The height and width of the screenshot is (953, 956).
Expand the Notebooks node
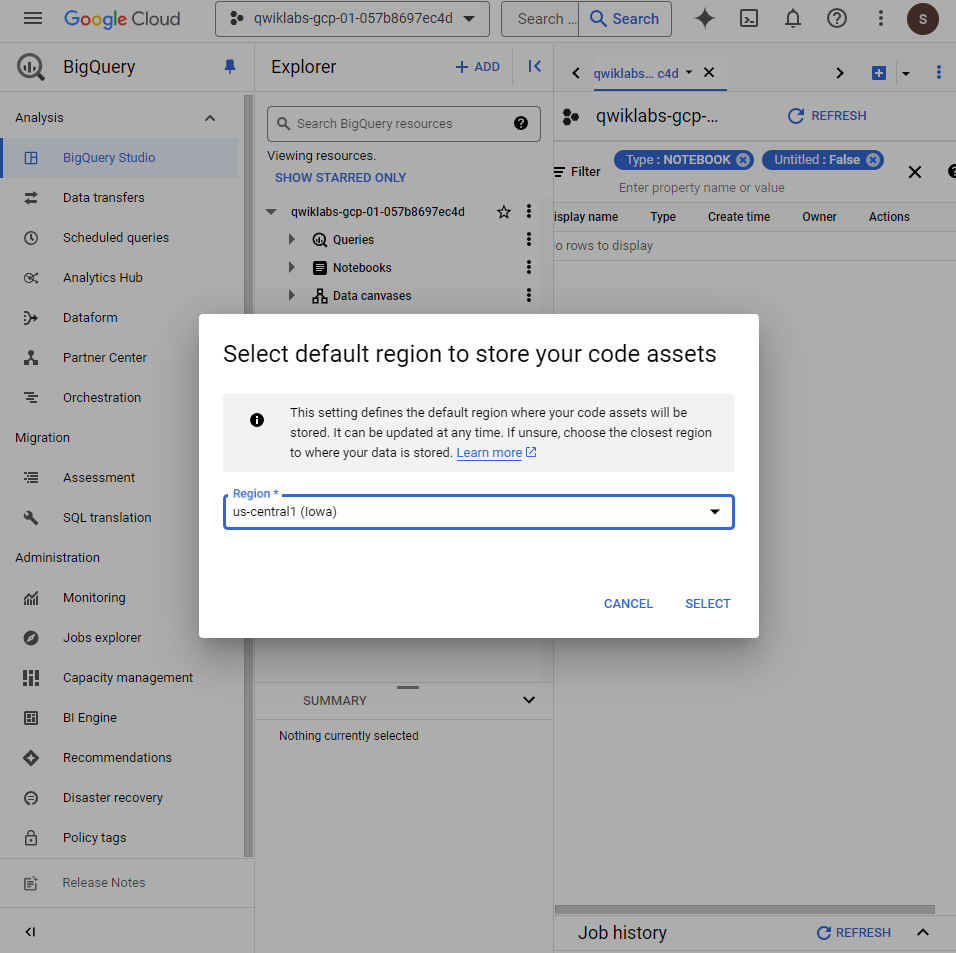coord(291,267)
